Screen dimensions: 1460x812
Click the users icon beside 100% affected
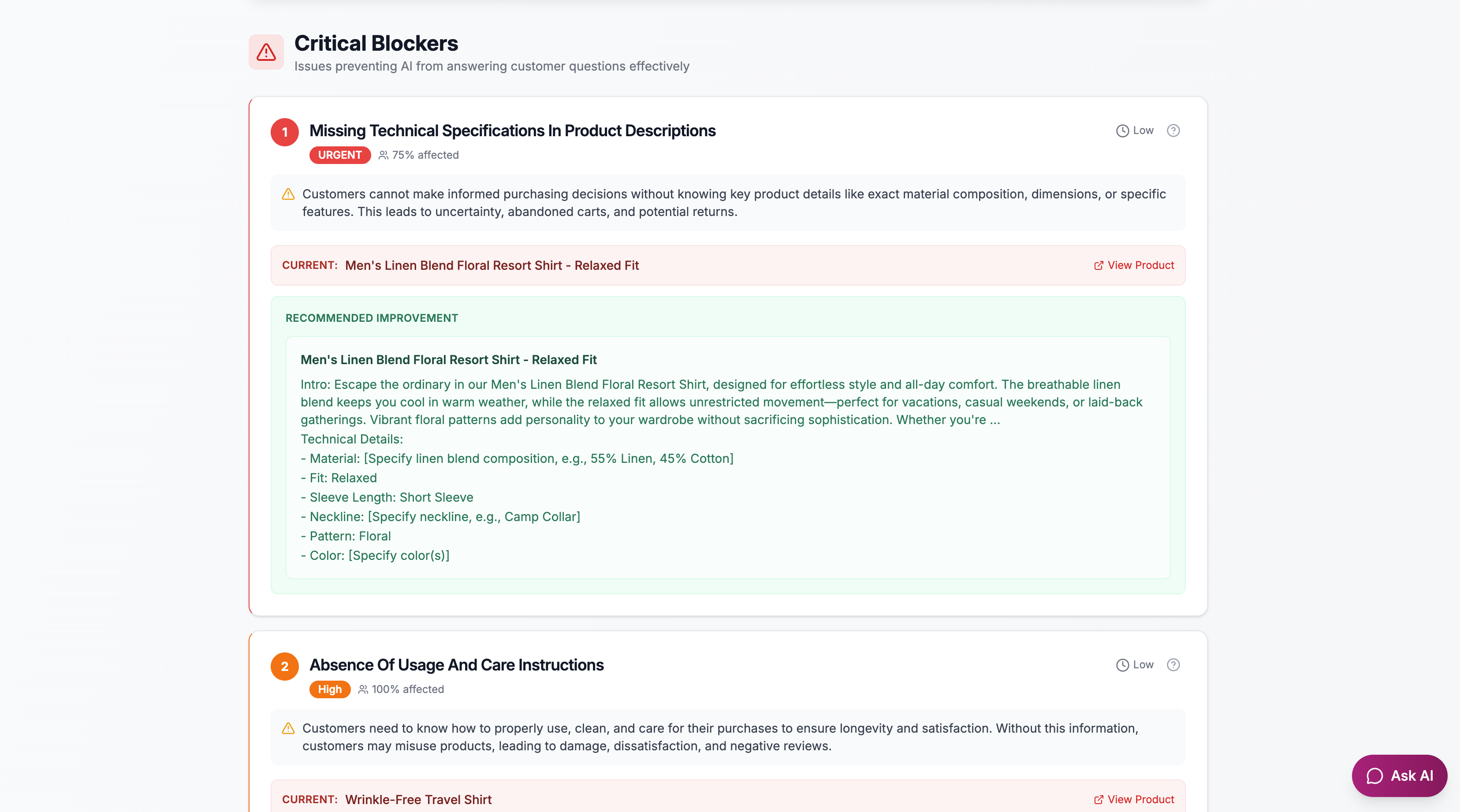363,689
